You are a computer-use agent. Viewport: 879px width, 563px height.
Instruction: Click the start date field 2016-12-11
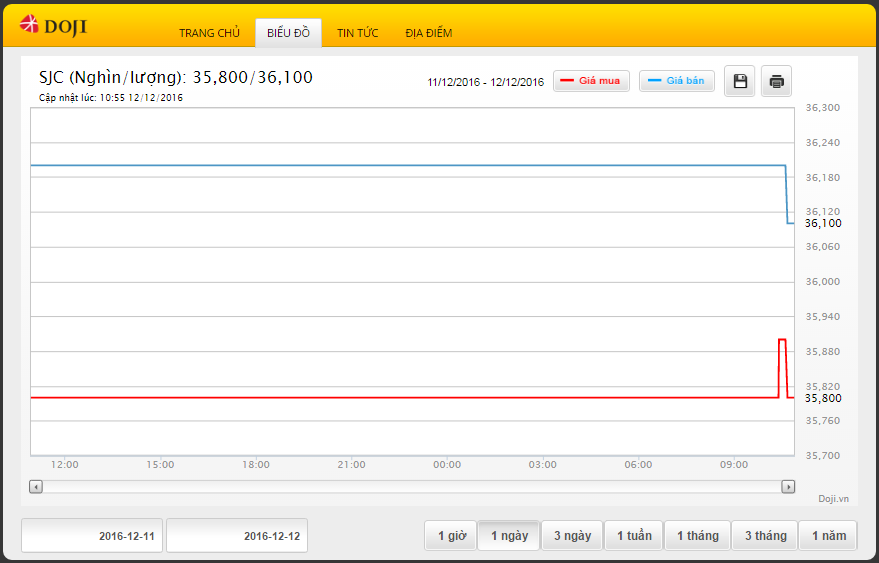(92, 536)
